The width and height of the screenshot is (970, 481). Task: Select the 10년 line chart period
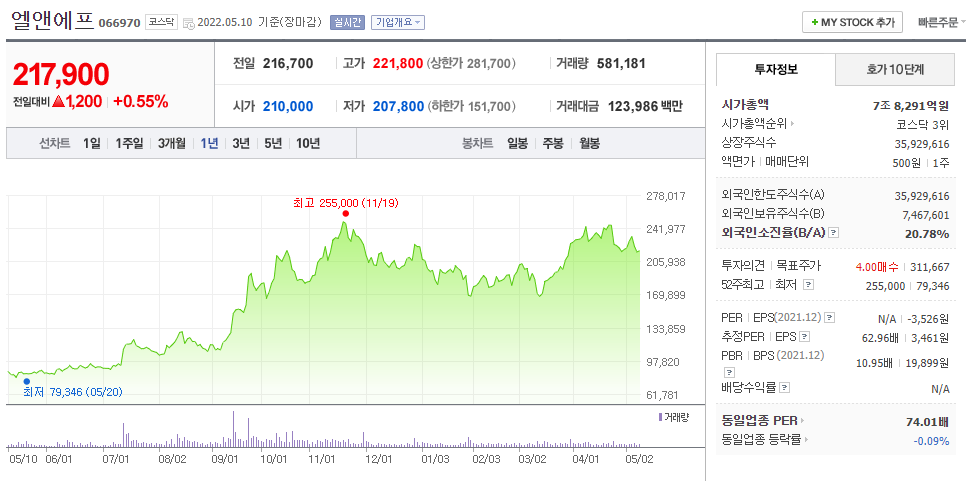point(308,143)
